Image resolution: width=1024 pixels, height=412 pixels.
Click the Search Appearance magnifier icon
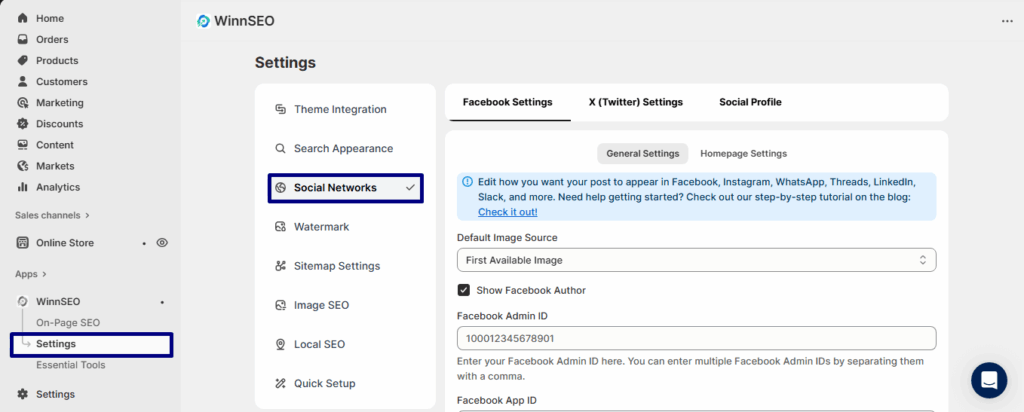[x=280, y=148]
